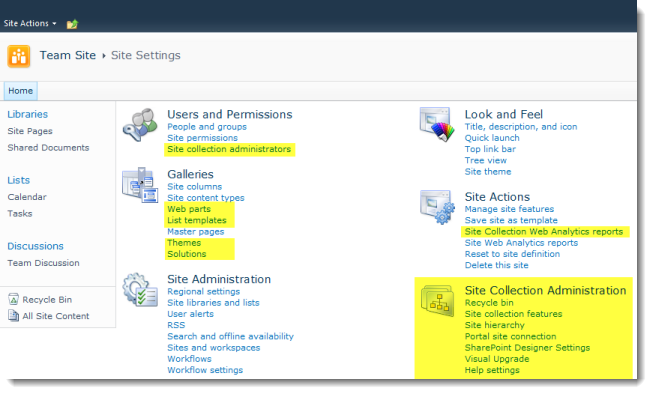Open the Lists heading in sidebar
Screen dimensions: 652x394
[x=18, y=180]
